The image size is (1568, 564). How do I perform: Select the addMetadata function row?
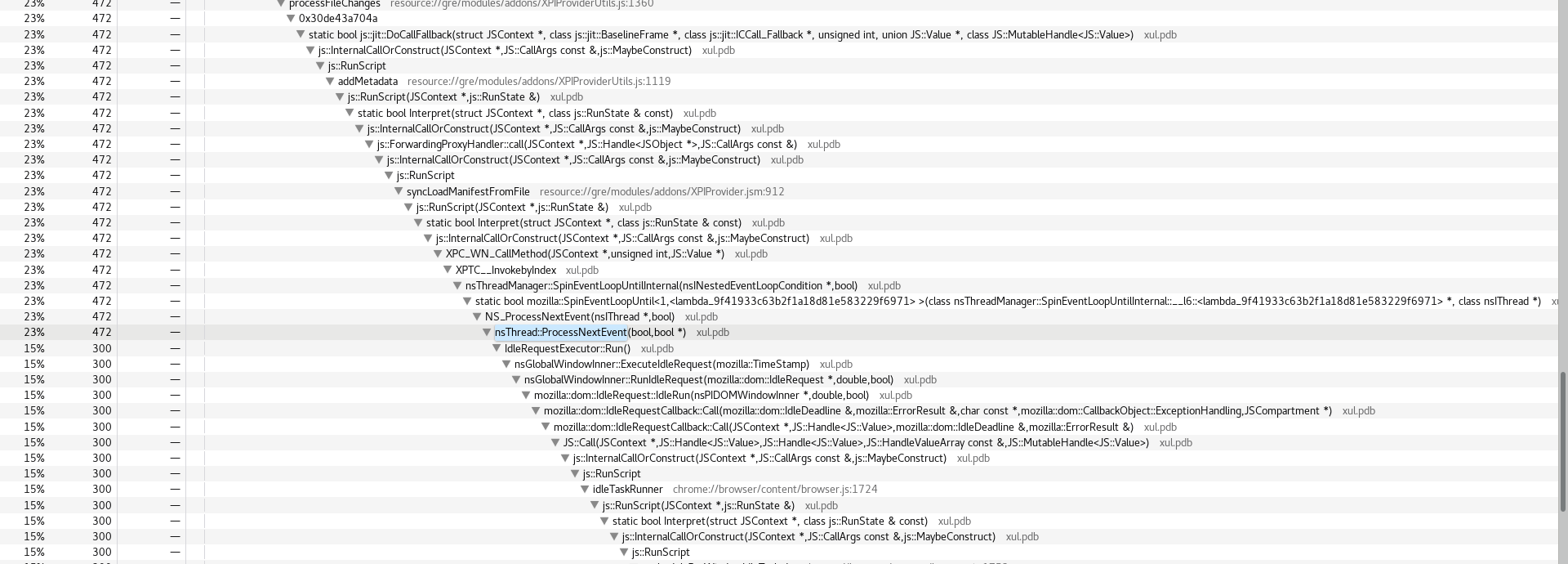[x=778, y=81]
